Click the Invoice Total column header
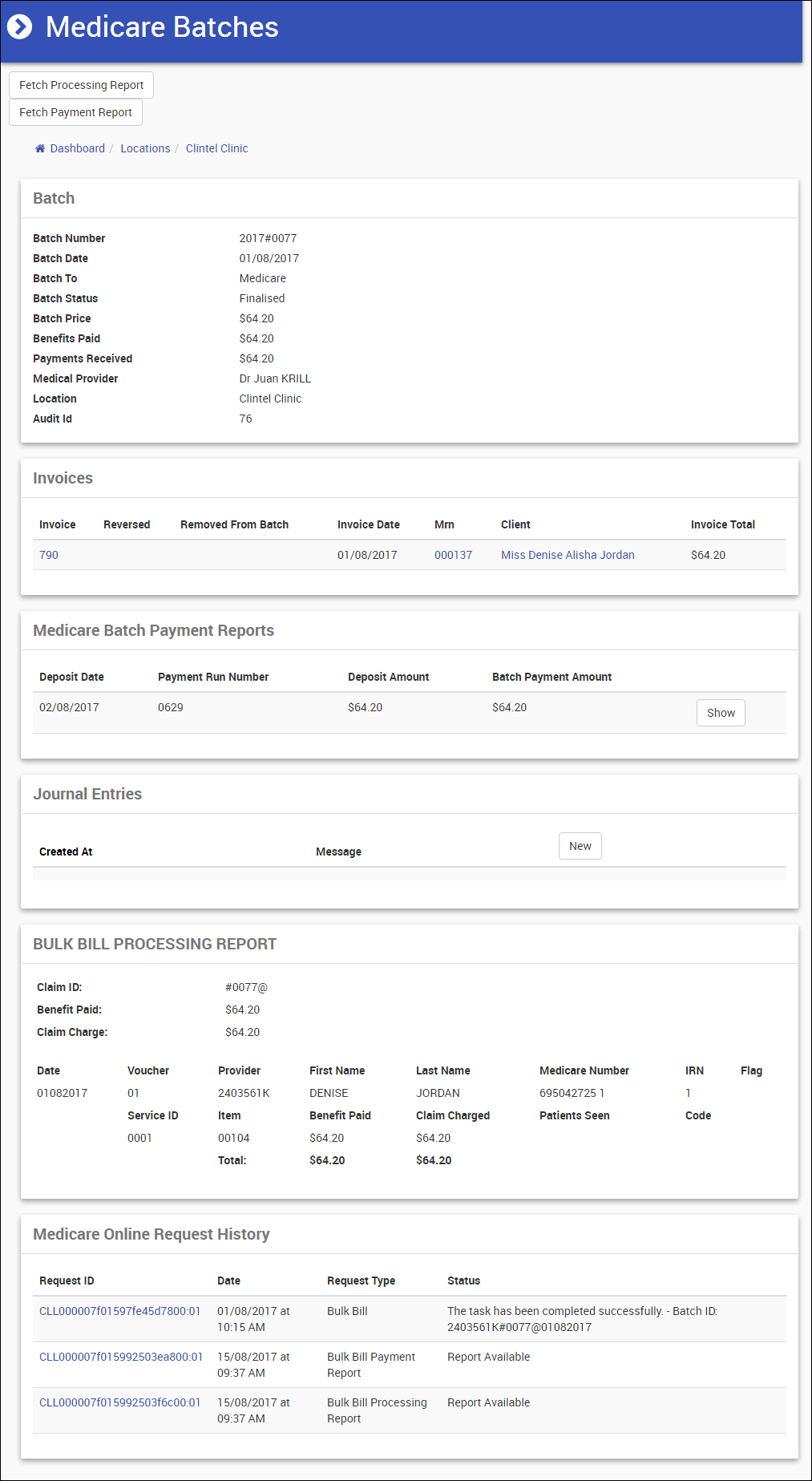The image size is (812, 1481). point(722,524)
